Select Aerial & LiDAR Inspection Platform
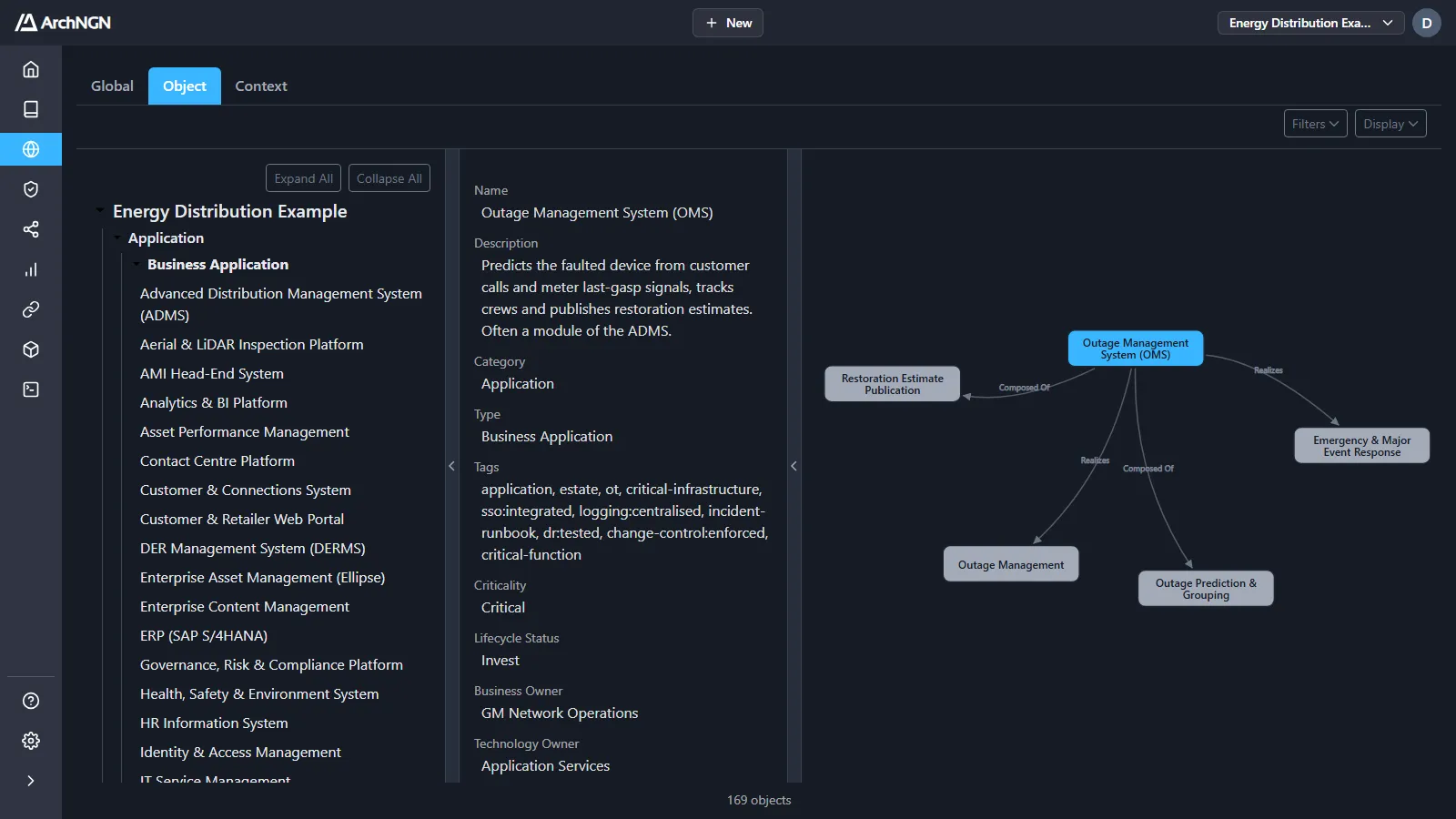This screenshot has width=1456, height=819. coord(252,344)
